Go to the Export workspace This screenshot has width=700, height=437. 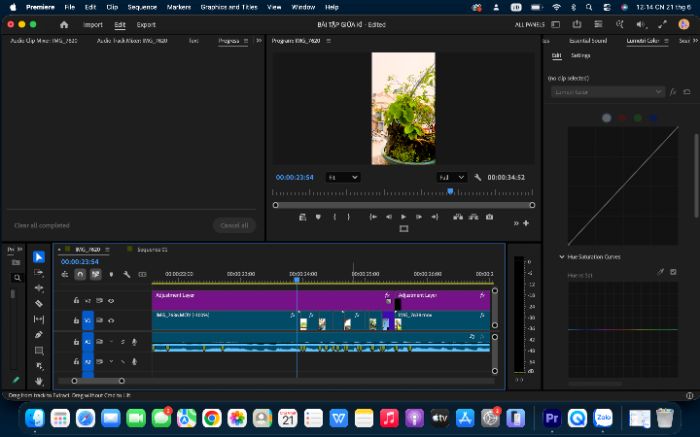click(x=146, y=25)
